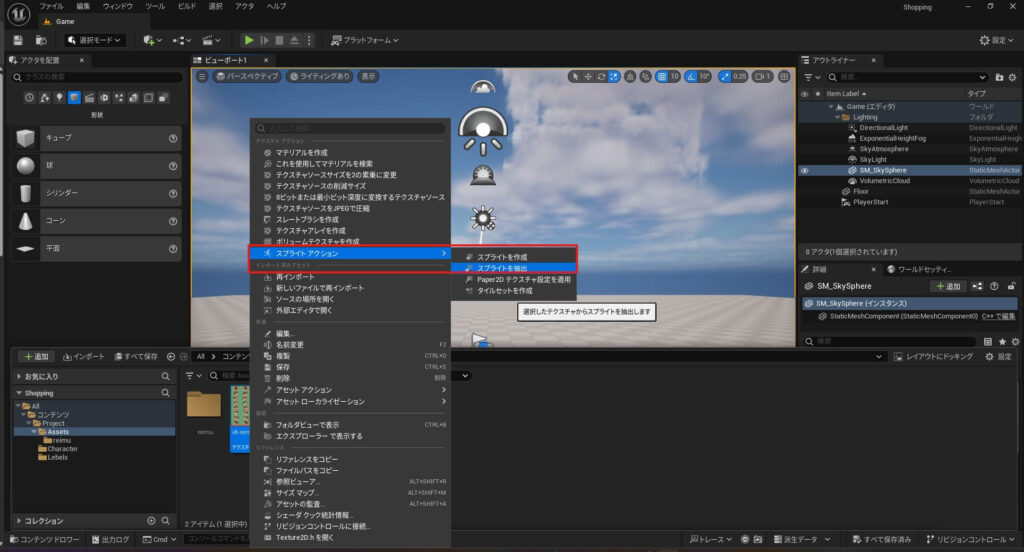
Task: Open 設定 settings in top right
Action: 997,41
